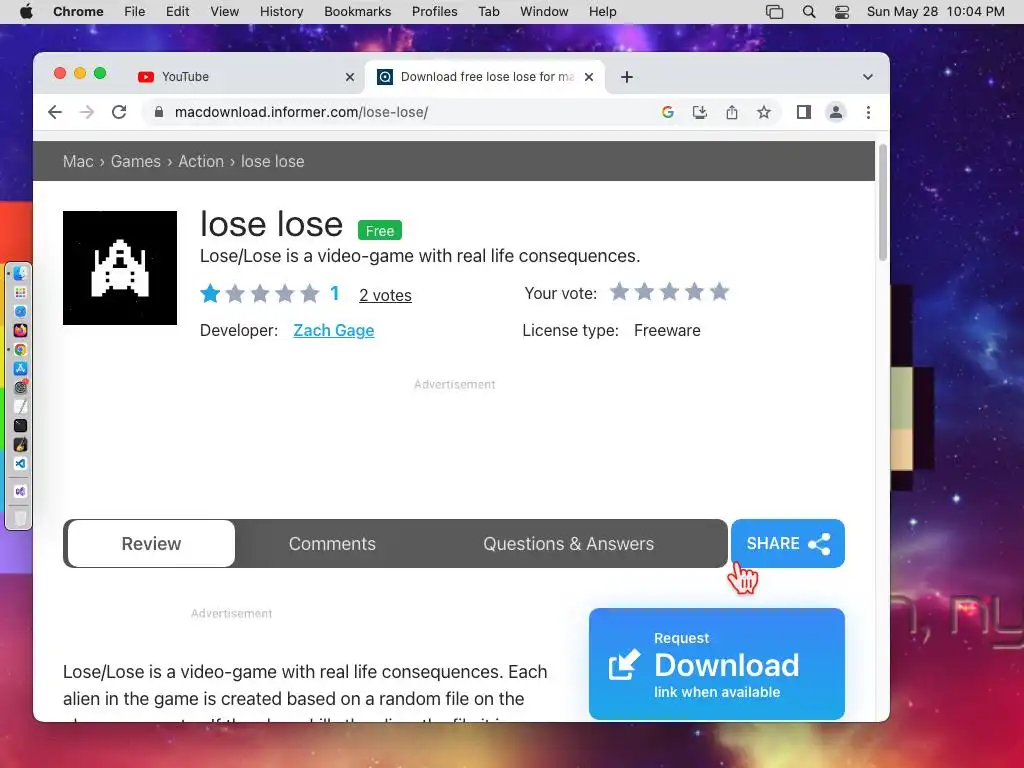Open the Chrome three-dot menu
The height and width of the screenshot is (768, 1024).
[868, 112]
